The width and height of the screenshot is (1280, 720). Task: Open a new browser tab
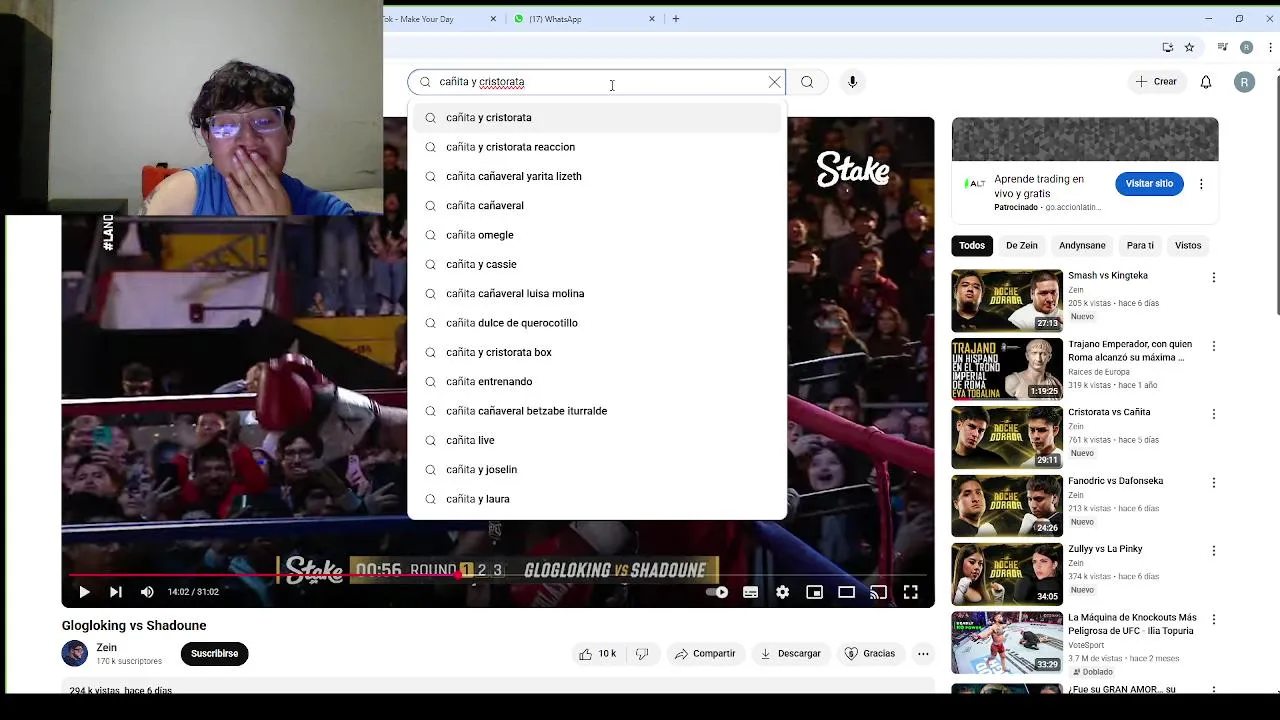676,19
